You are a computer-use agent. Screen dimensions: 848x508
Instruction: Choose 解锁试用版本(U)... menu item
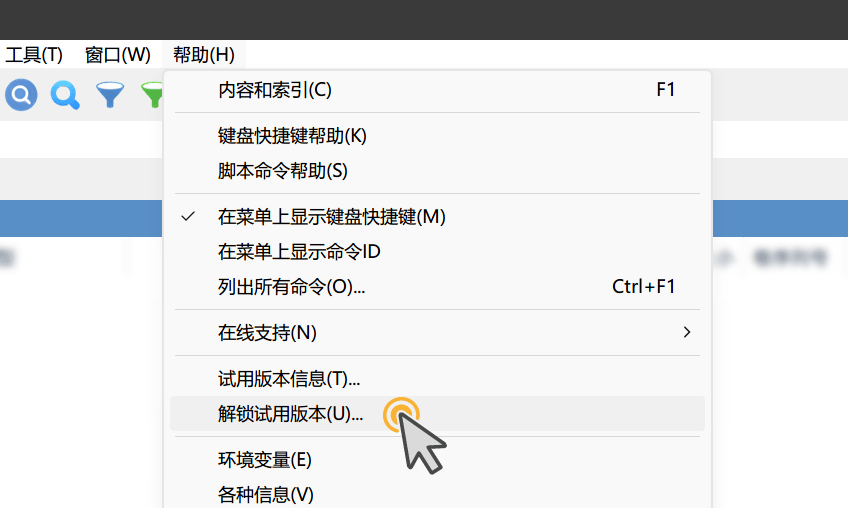coord(437,414)
